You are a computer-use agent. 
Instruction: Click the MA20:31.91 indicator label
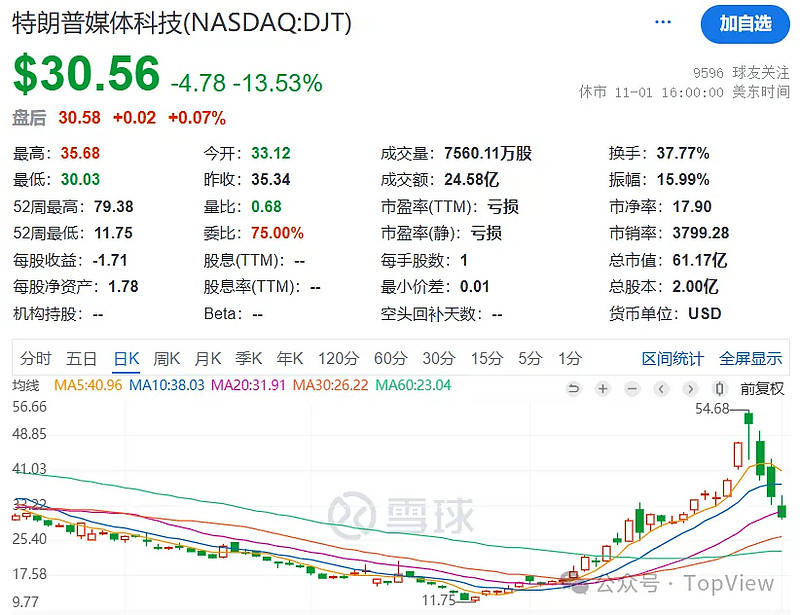[x=248, y=385]
